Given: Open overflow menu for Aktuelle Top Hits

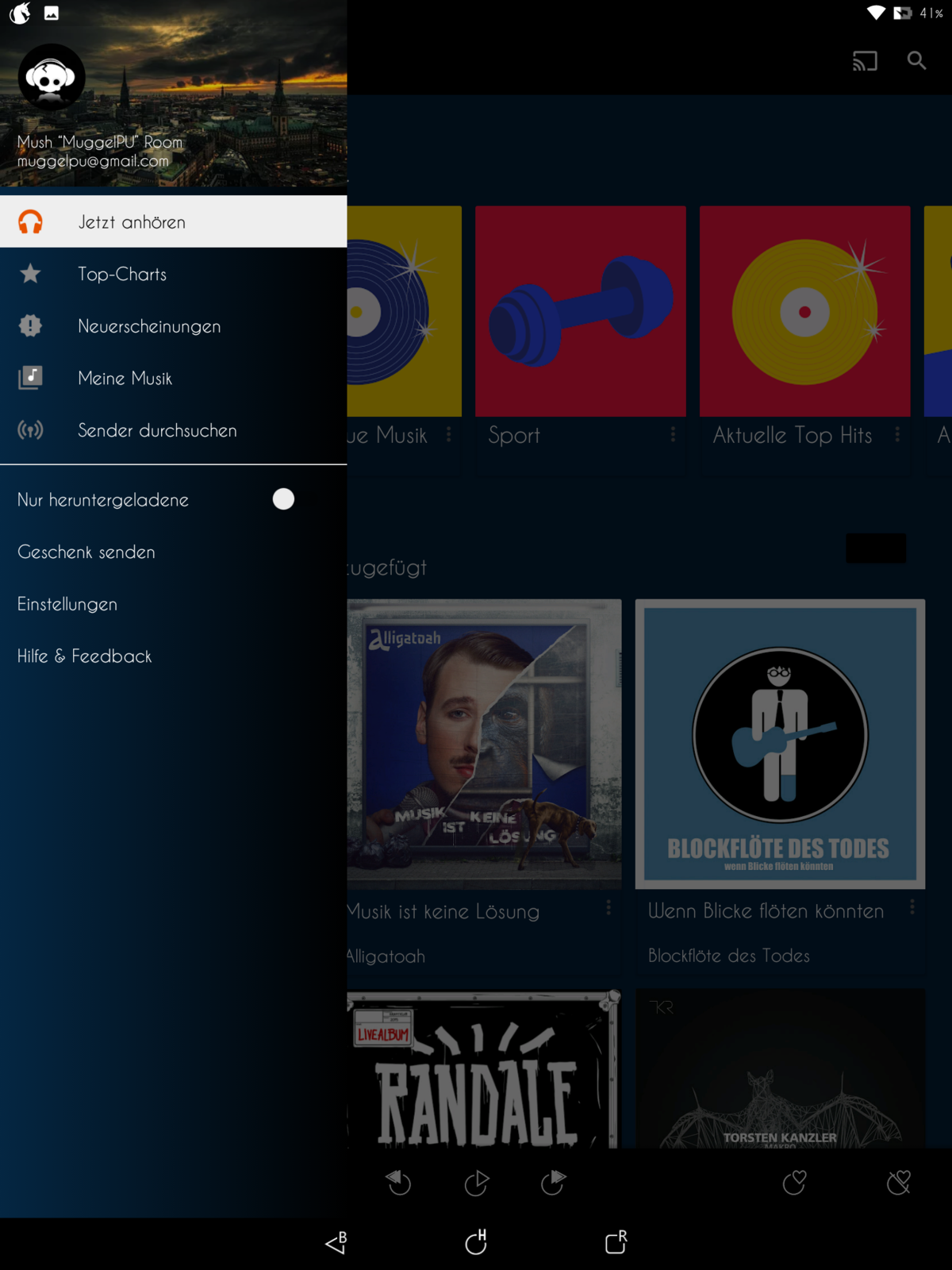Looking at the screenshot, I should point(897,434).
